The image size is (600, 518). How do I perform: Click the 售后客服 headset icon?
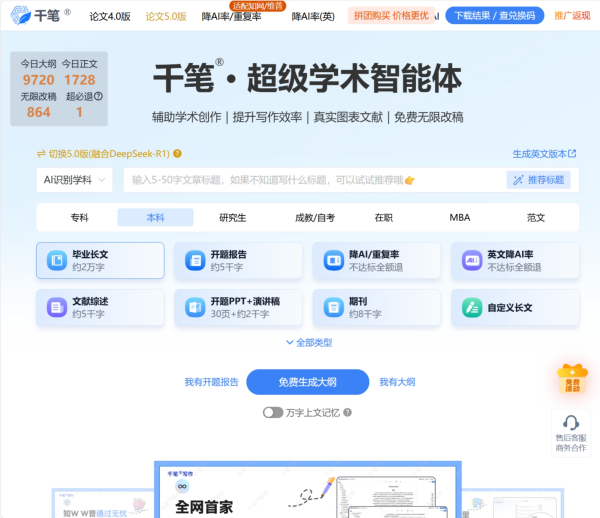pyautogui.click(x=571, y=423)
